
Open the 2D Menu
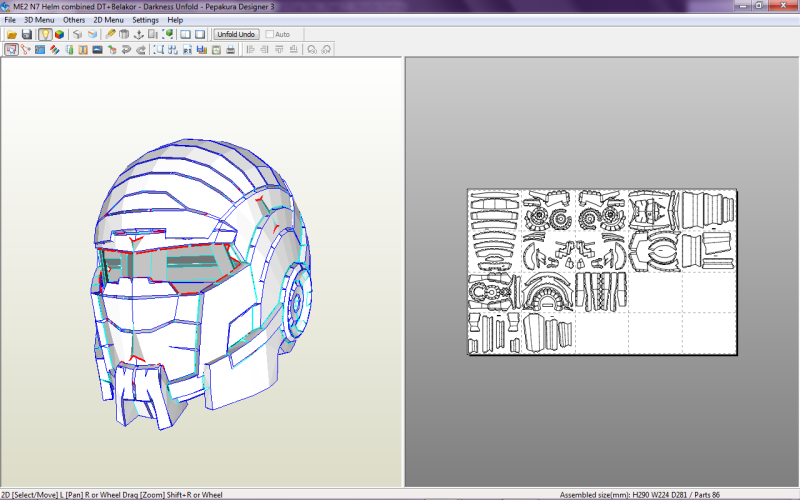point(108,20)
